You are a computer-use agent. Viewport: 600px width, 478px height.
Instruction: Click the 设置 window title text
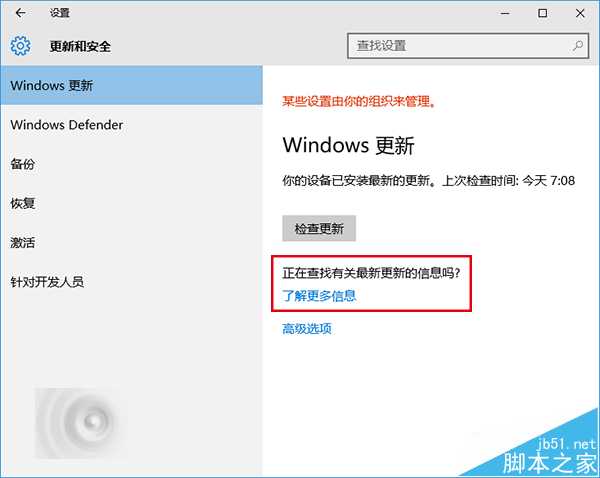60,13
